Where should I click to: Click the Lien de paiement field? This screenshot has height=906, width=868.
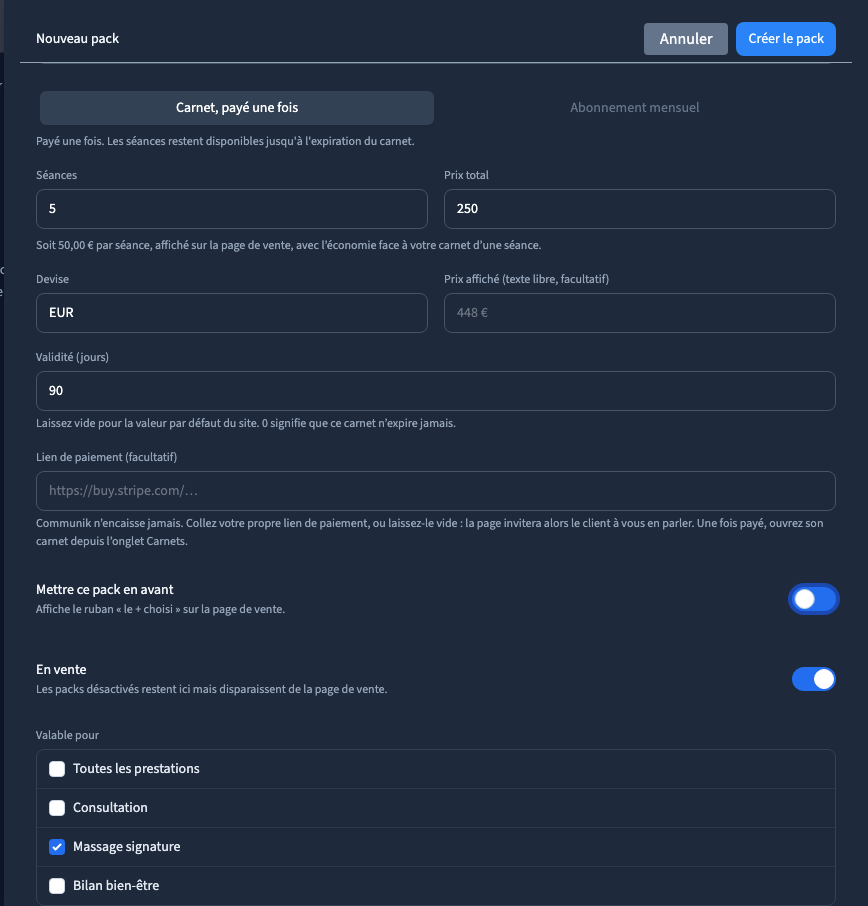pos(436,491)
